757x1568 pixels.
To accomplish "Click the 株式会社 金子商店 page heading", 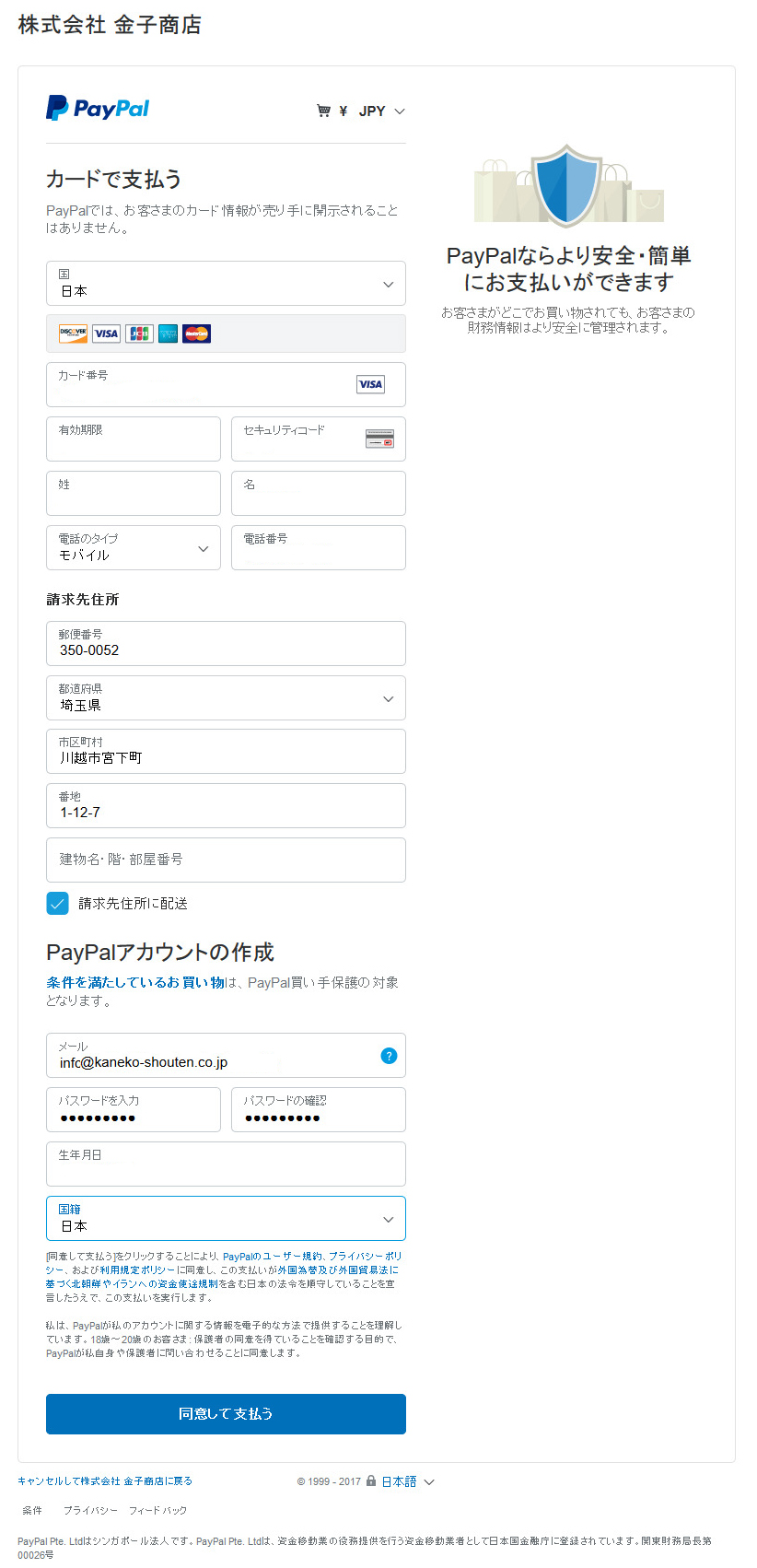I will pyautogui.click(x=110, y=25).
